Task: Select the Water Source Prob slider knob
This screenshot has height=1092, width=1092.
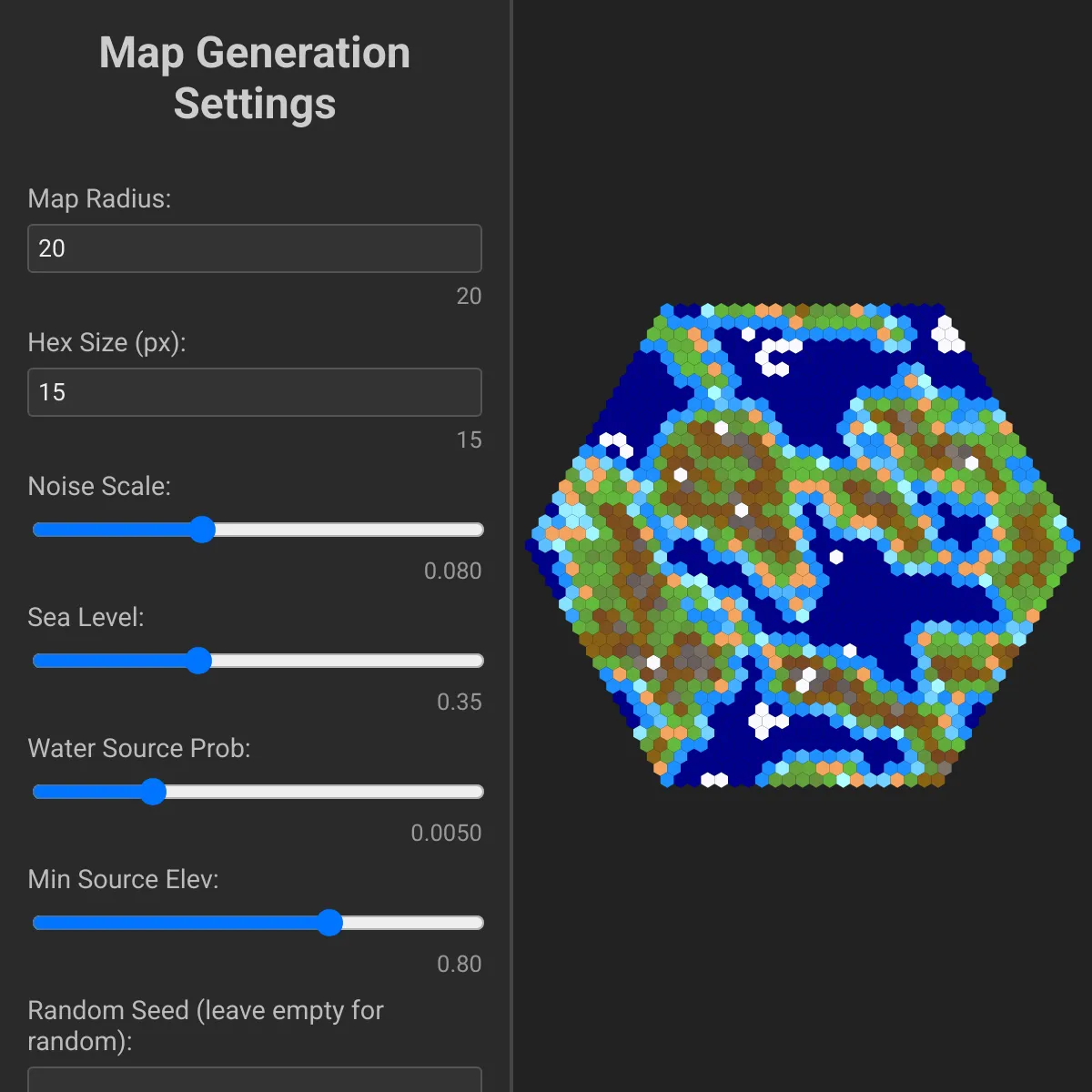Action: click(x=153, y=792)
